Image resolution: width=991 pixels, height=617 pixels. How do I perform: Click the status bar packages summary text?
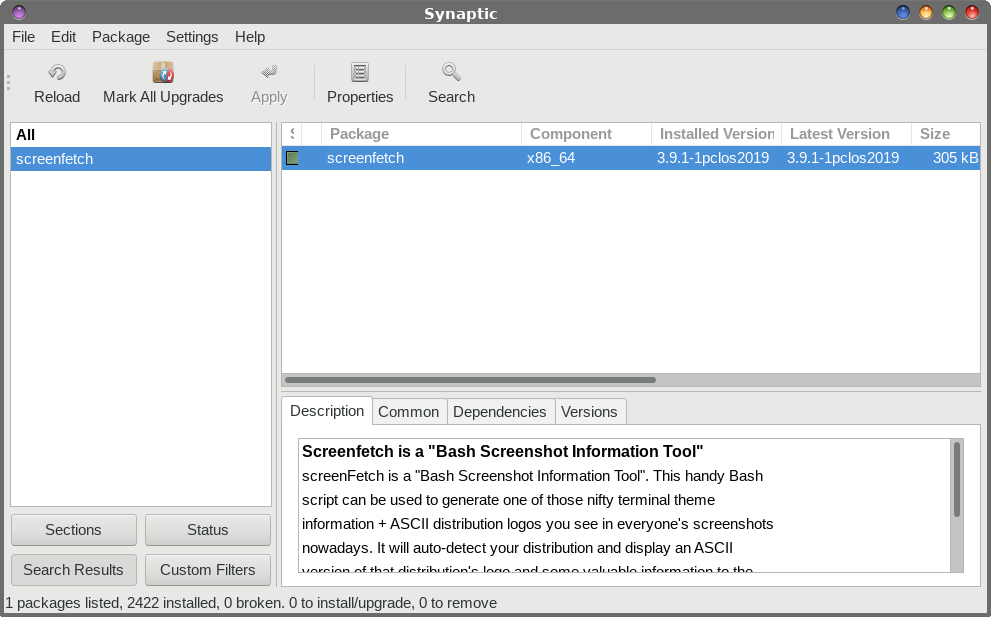(x=251, y=603)
